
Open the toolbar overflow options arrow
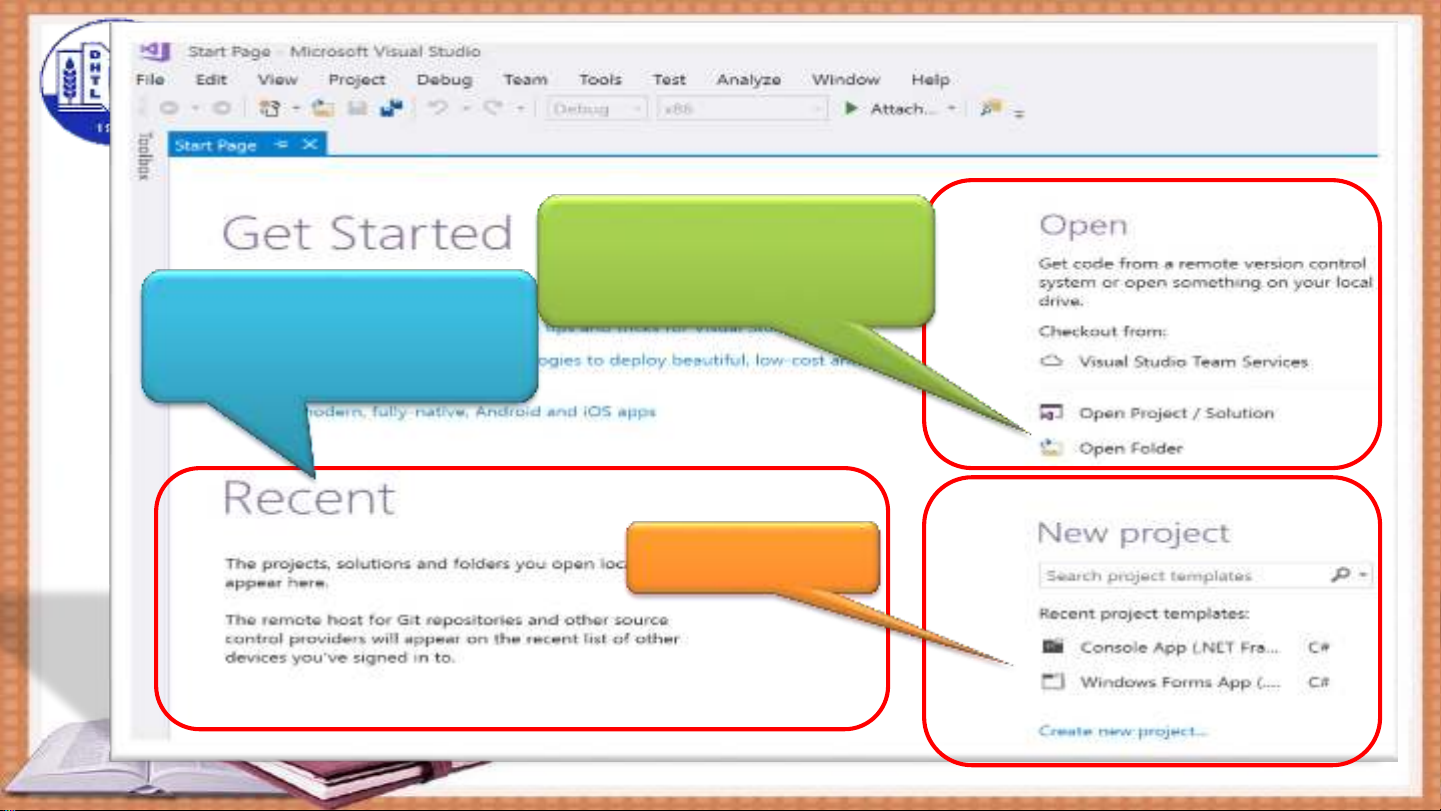coord(1020,114)
